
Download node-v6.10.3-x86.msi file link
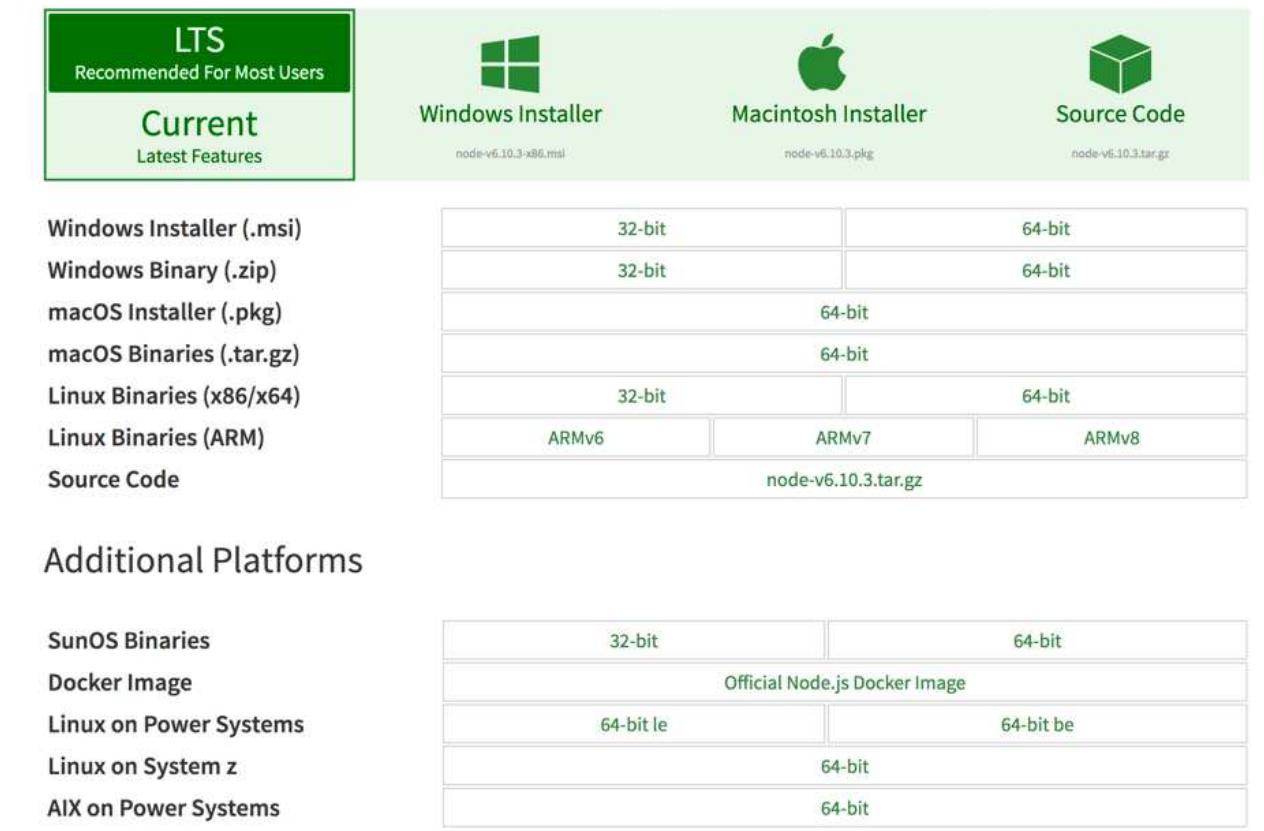(x=510, y=155)
